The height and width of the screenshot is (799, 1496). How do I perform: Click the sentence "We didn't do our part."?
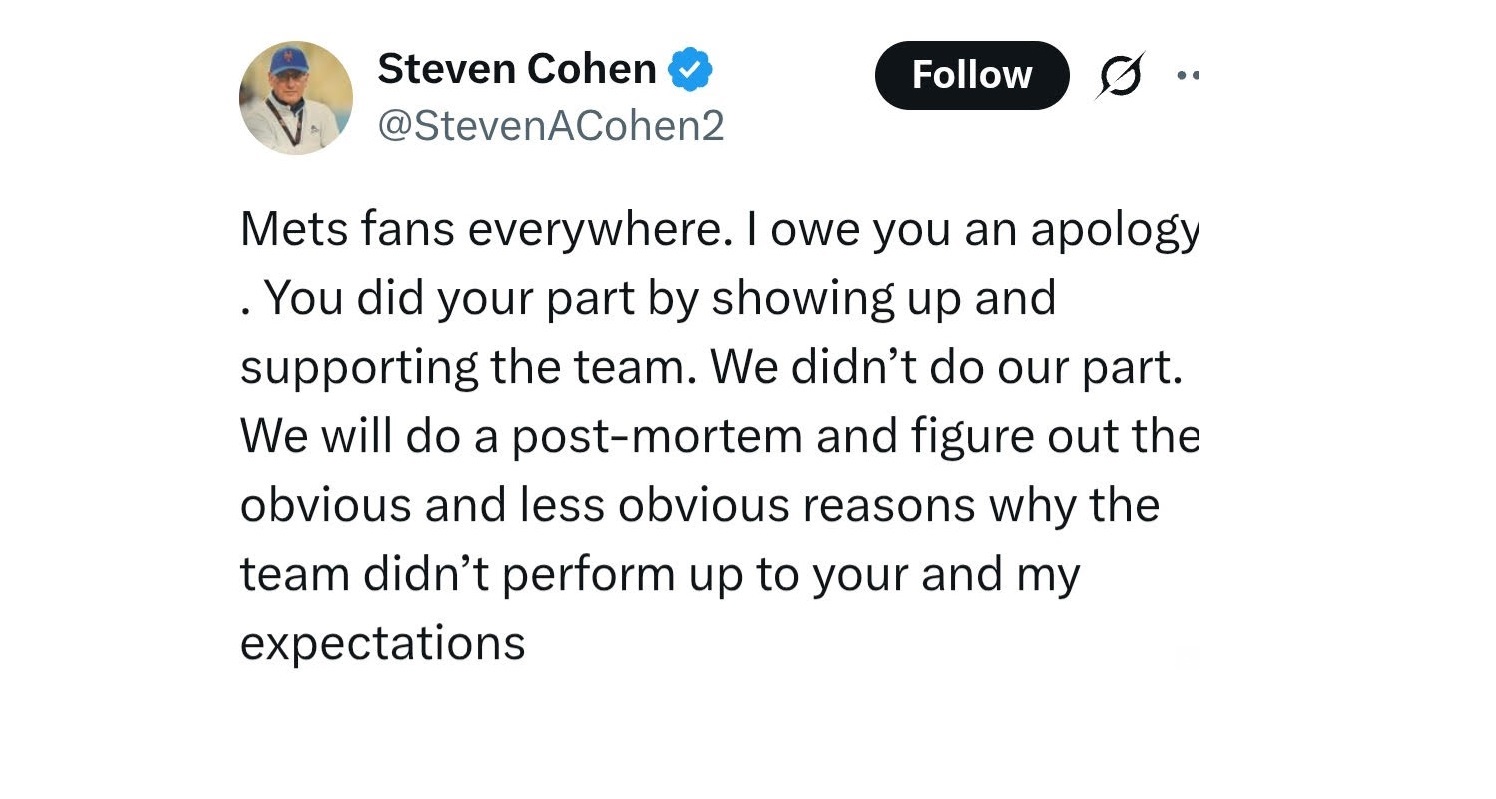946,368
